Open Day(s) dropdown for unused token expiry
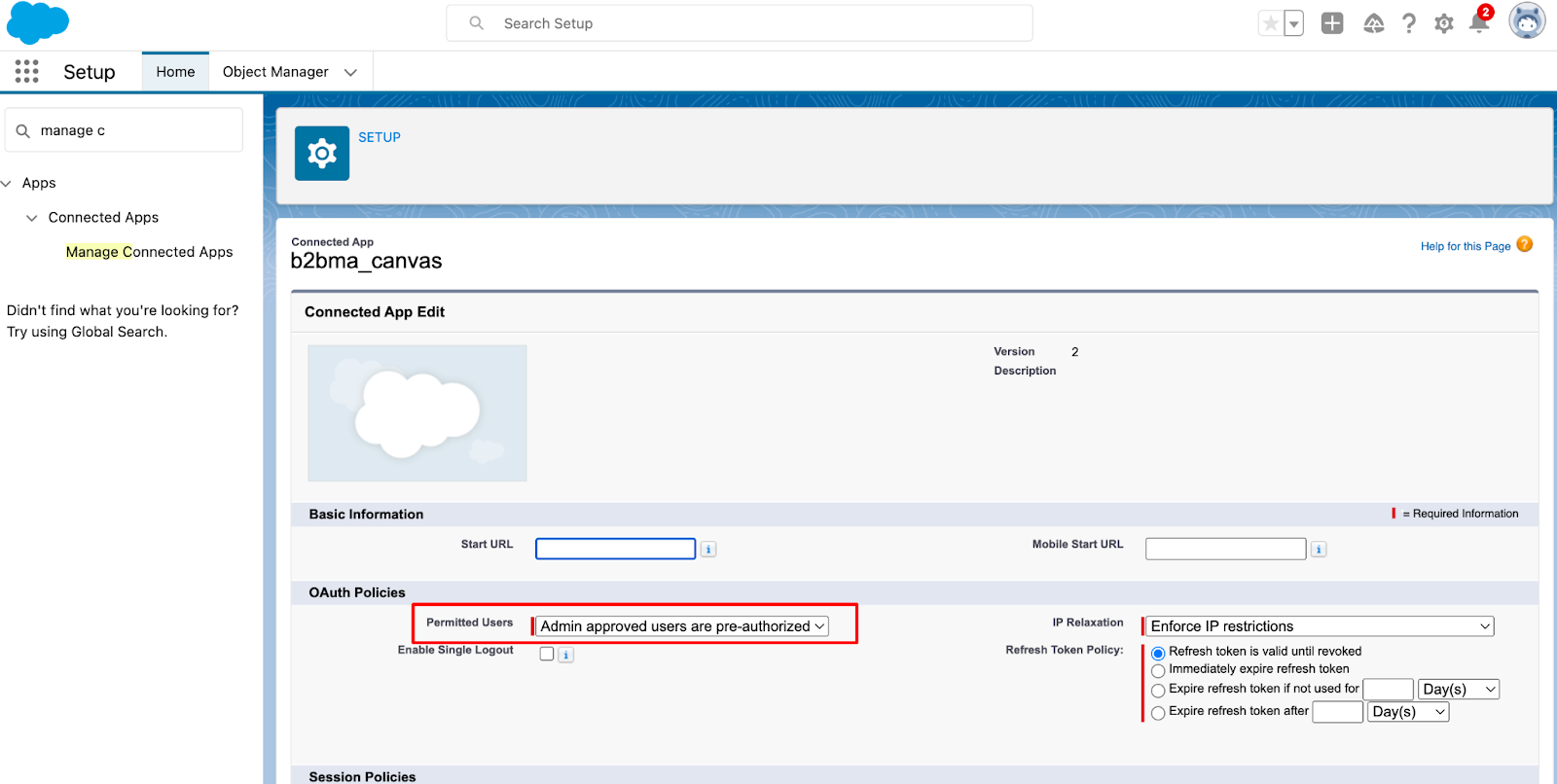This screenshot has width=1557, height=784. pyautogui.click(x=1459, y=690)
